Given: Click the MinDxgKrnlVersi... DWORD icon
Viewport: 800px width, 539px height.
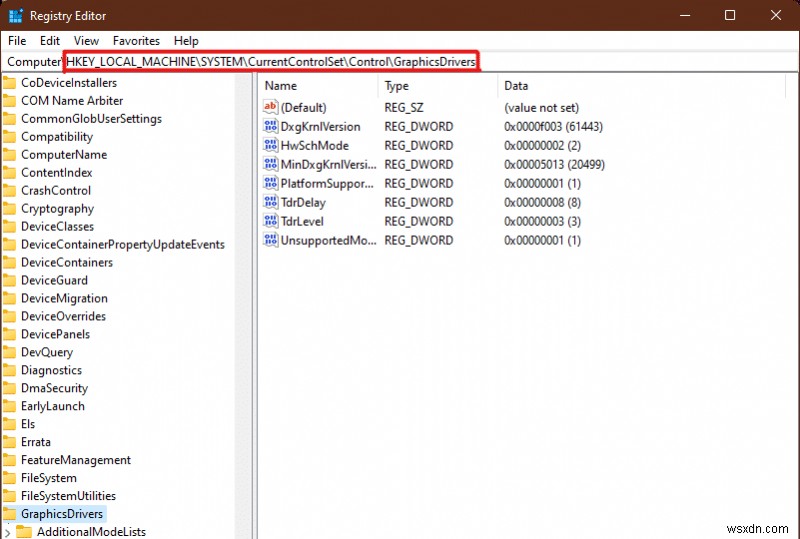Looking at the screenshot, I should pos(270,164).
